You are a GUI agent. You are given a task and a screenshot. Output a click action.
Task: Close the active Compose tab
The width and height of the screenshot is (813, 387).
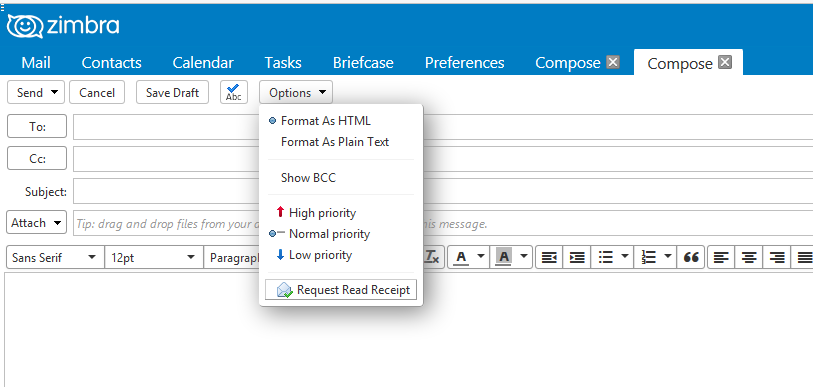pos(725,63)
